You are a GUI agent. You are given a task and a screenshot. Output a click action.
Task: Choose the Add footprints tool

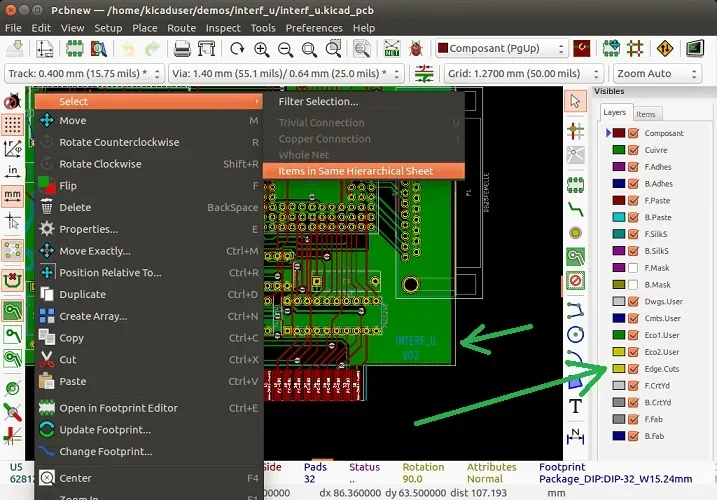[576, 183]
